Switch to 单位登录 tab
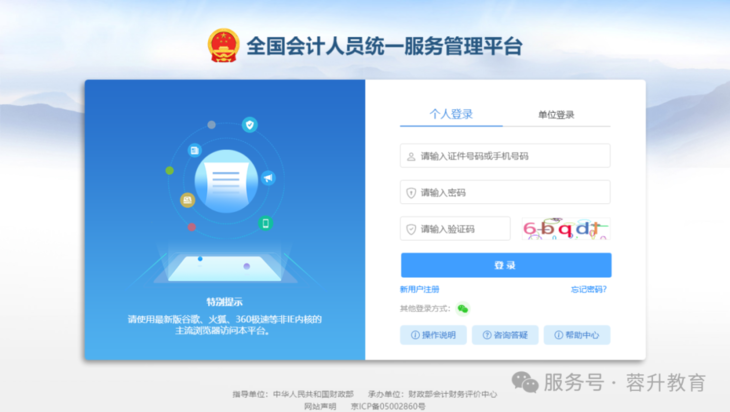Viewport: 730px width, 412px height. tap(556, 115)
